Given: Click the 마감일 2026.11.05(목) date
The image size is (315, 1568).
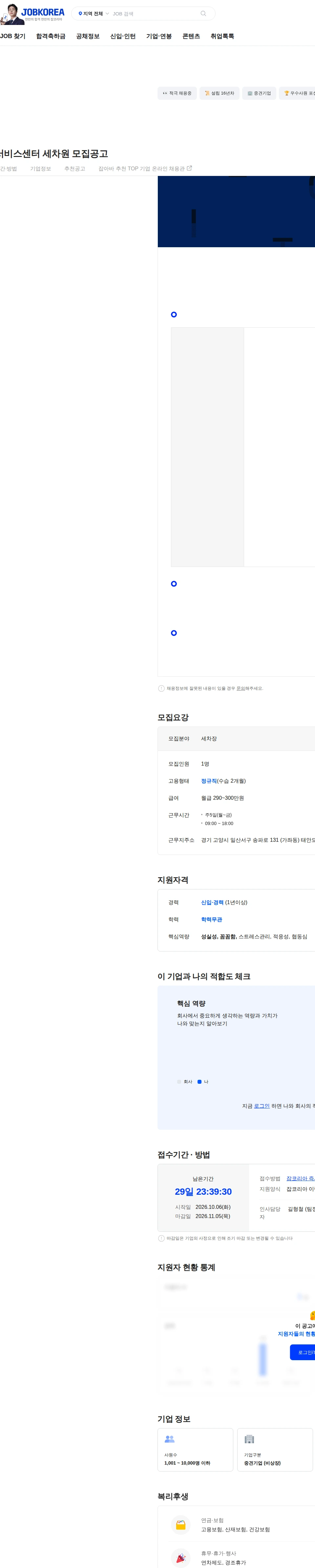Looking at the screenshot, I should pos(213,1216).
